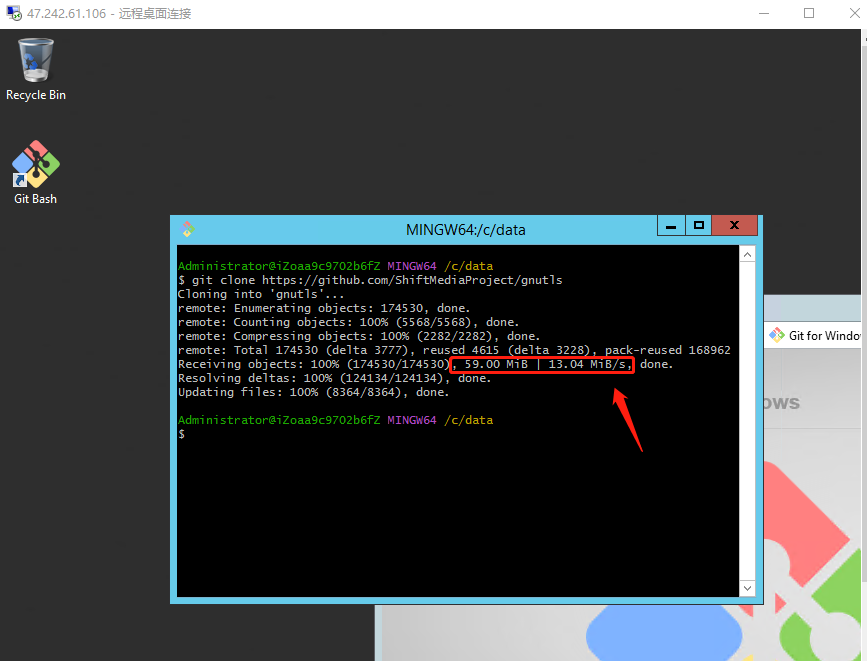Image resolution: width=867 pixels, height=661 pixels.
Task: Maximize the Remote Desktop connection window
Action: tap(808, 14)
